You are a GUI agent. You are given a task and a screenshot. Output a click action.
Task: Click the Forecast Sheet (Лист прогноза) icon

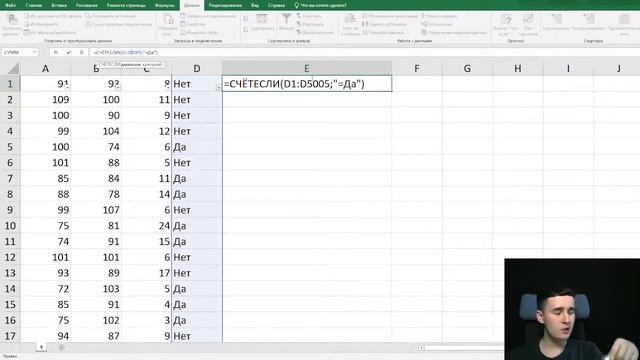529,19
